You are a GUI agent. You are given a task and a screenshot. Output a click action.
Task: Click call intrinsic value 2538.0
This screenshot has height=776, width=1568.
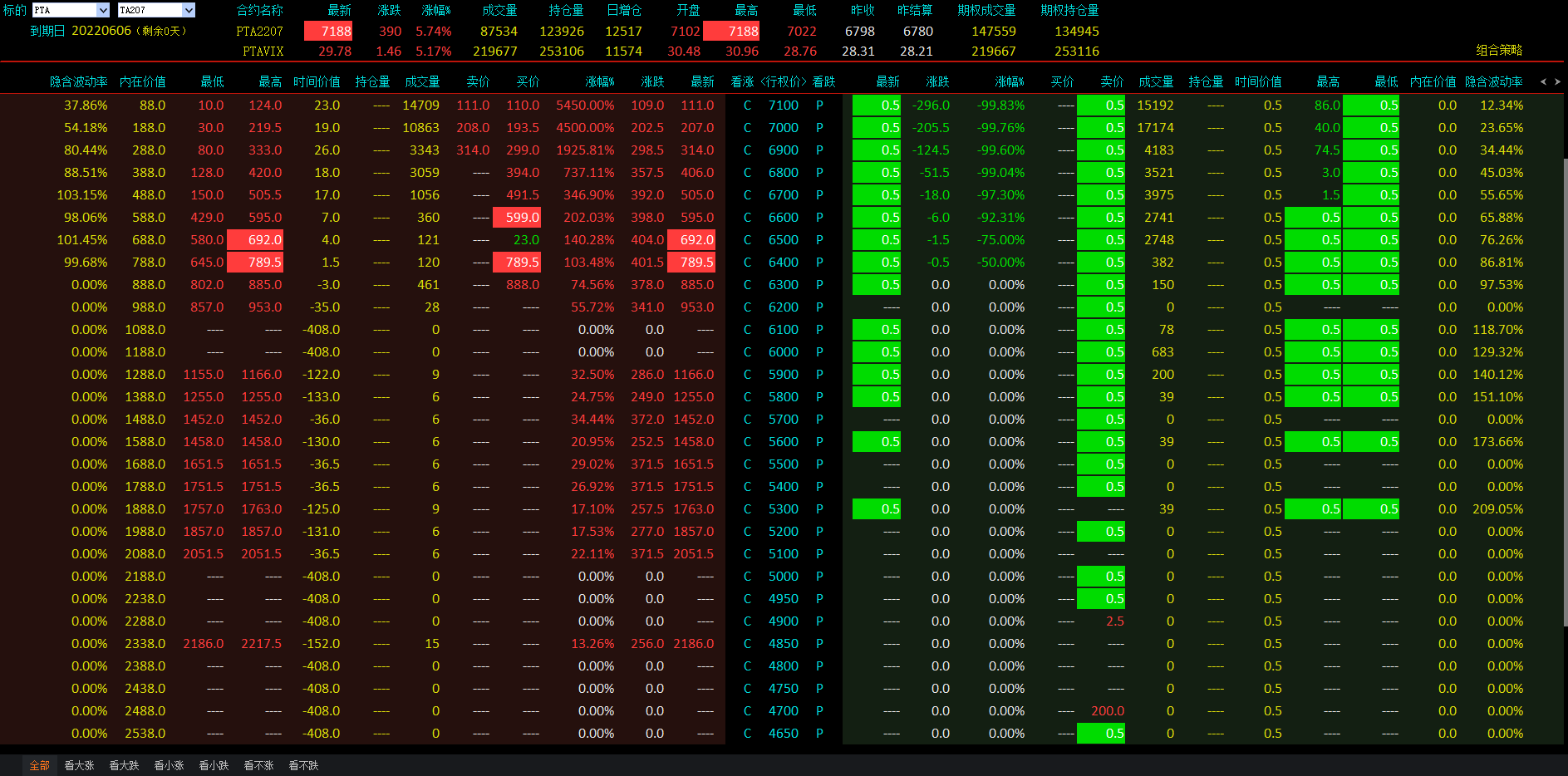[145, 734]
